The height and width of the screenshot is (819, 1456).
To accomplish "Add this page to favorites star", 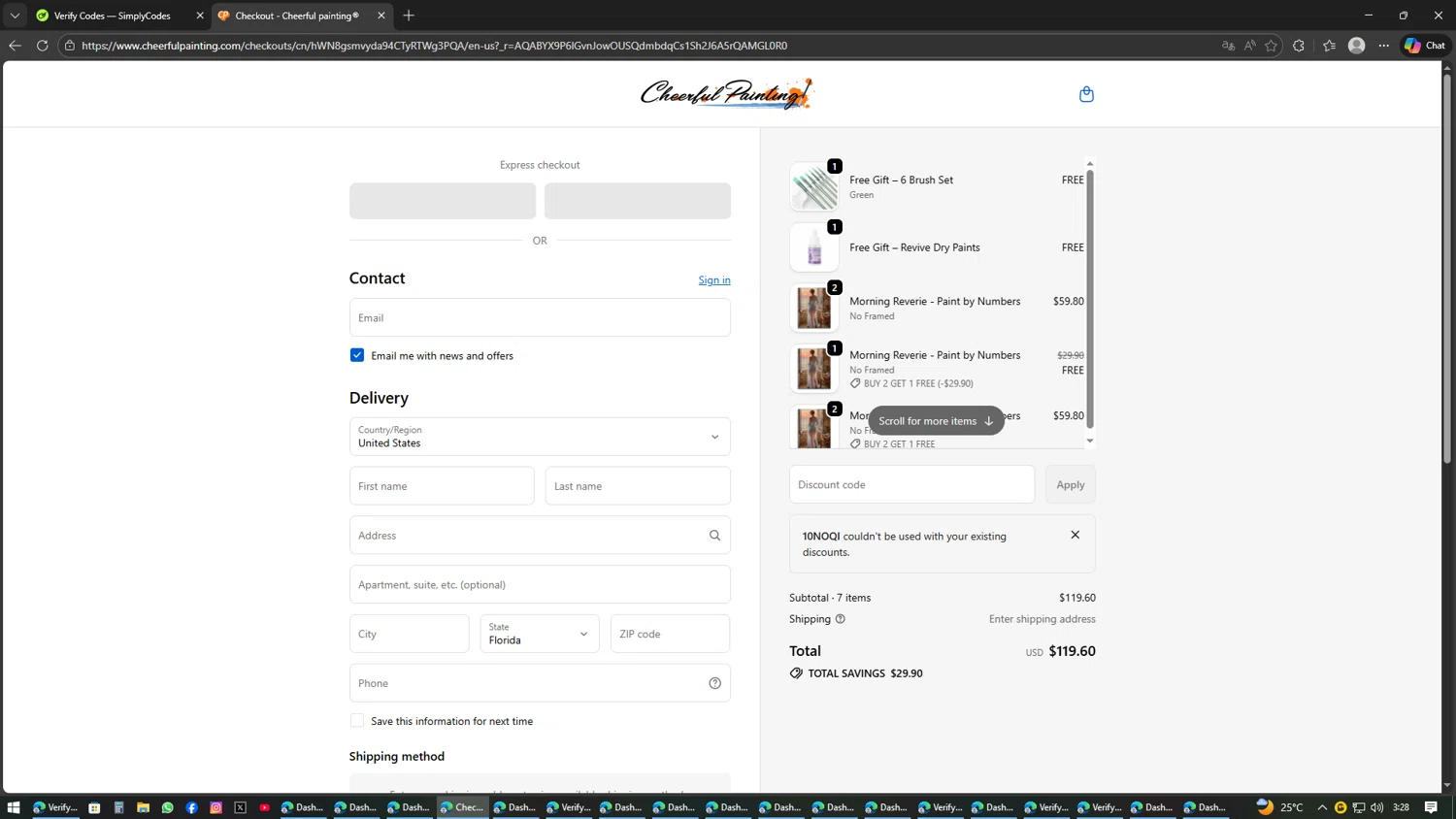I will 1271,46.
